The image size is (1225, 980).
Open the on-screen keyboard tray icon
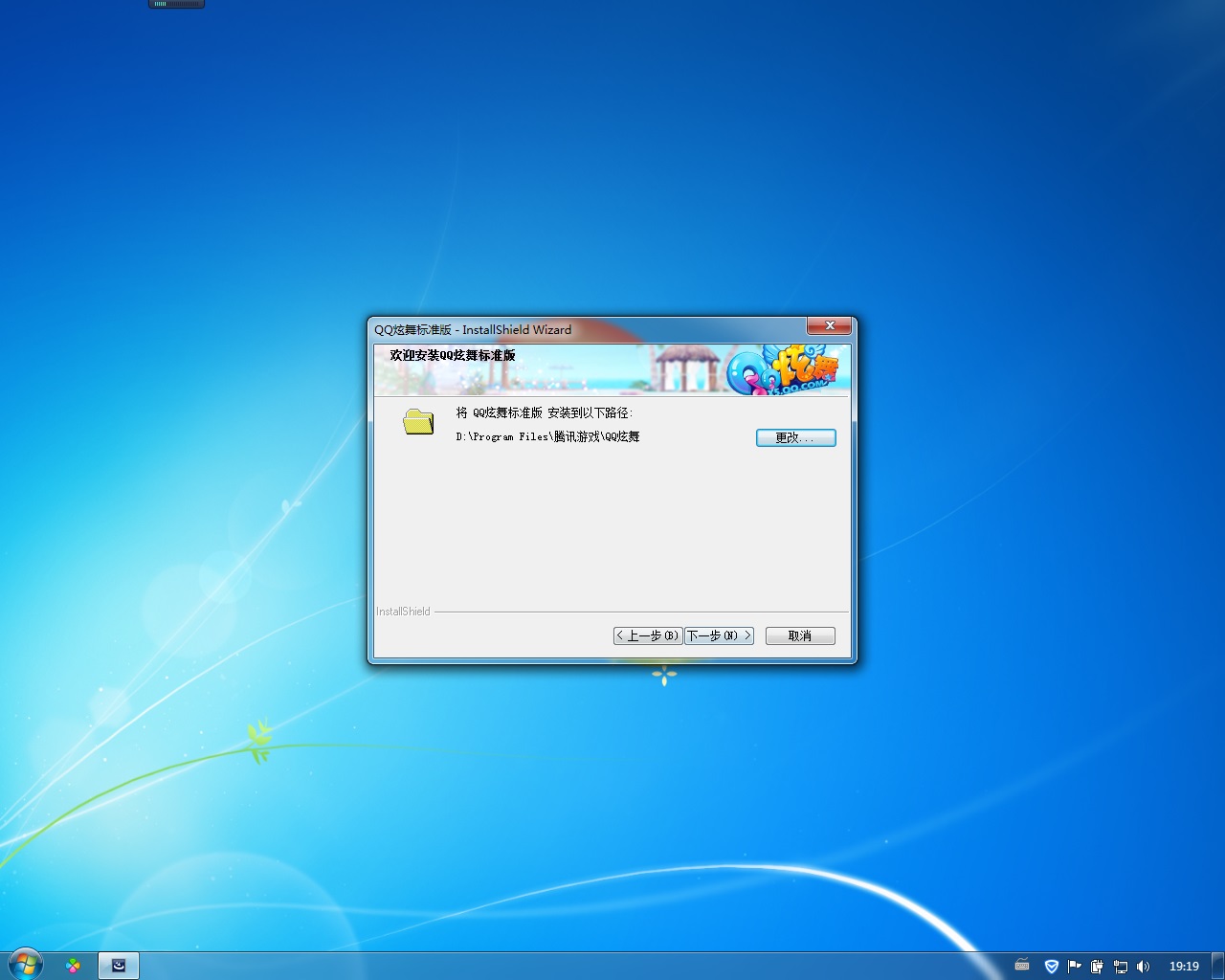(1022, 966)
